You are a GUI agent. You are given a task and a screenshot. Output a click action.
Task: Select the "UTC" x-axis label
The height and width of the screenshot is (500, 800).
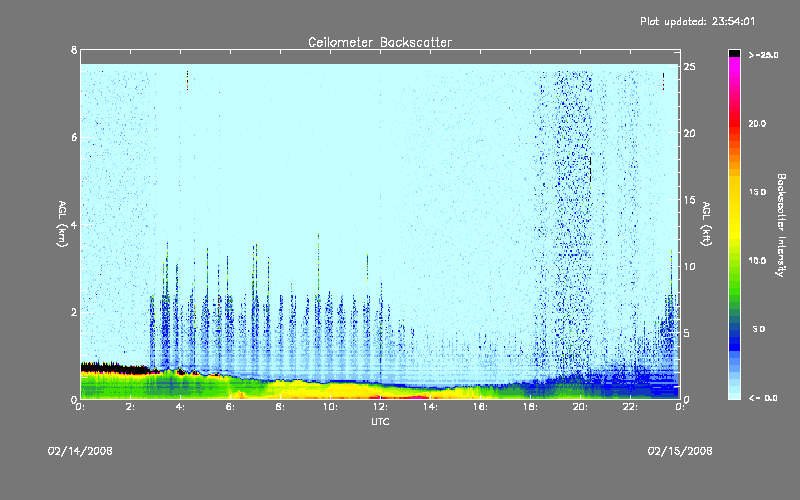(x=380, y=422)
